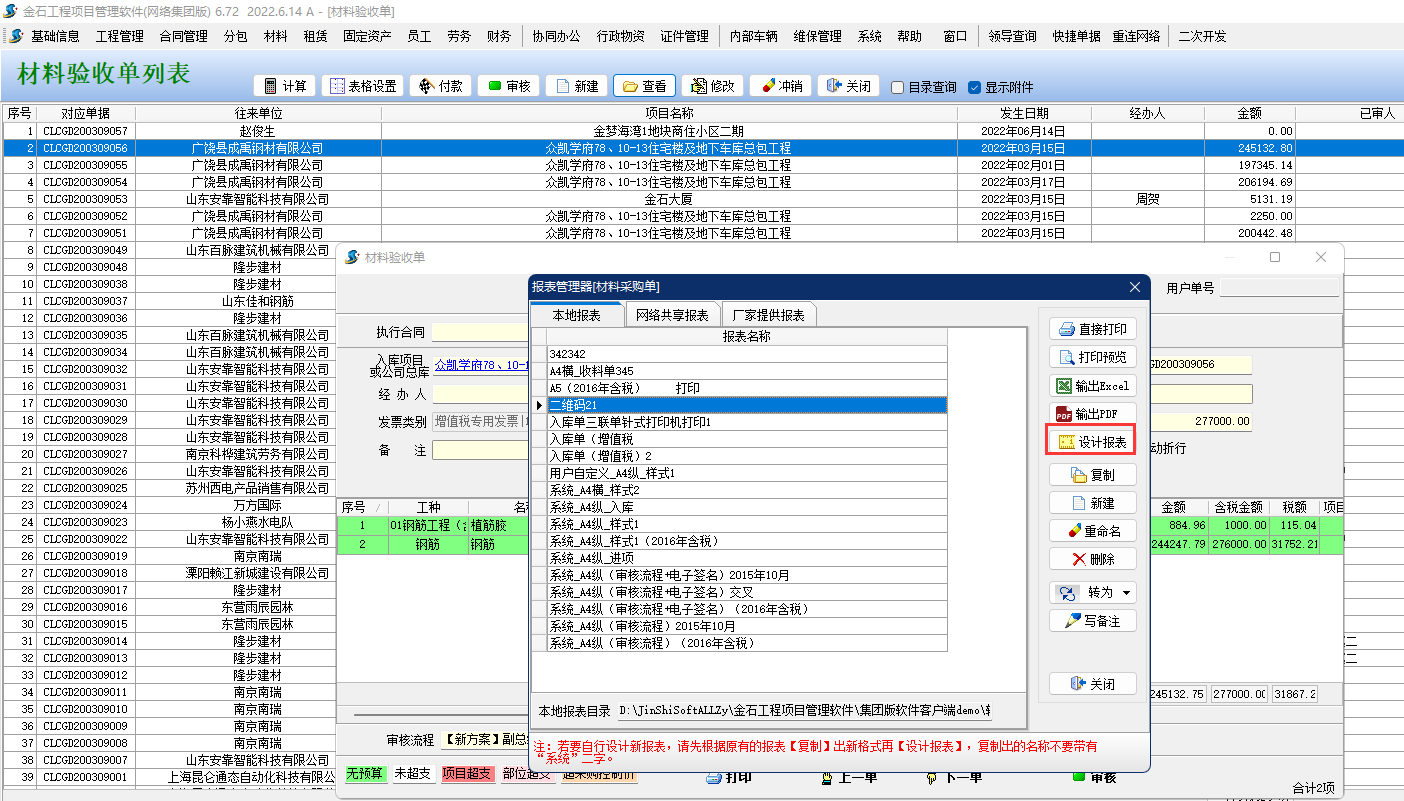Open the 财务 menu in menu bar
The image size is (1404, 801).
point(498,36)
